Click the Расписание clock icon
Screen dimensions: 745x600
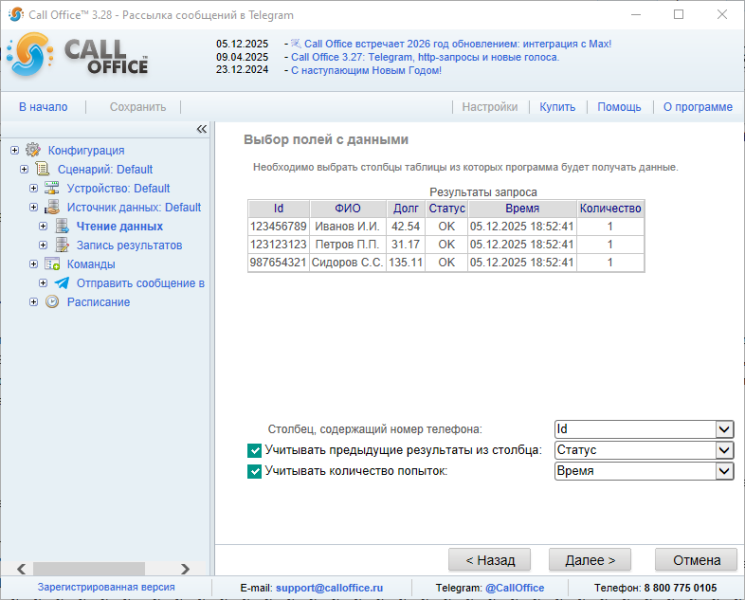[x=52, y=302]
